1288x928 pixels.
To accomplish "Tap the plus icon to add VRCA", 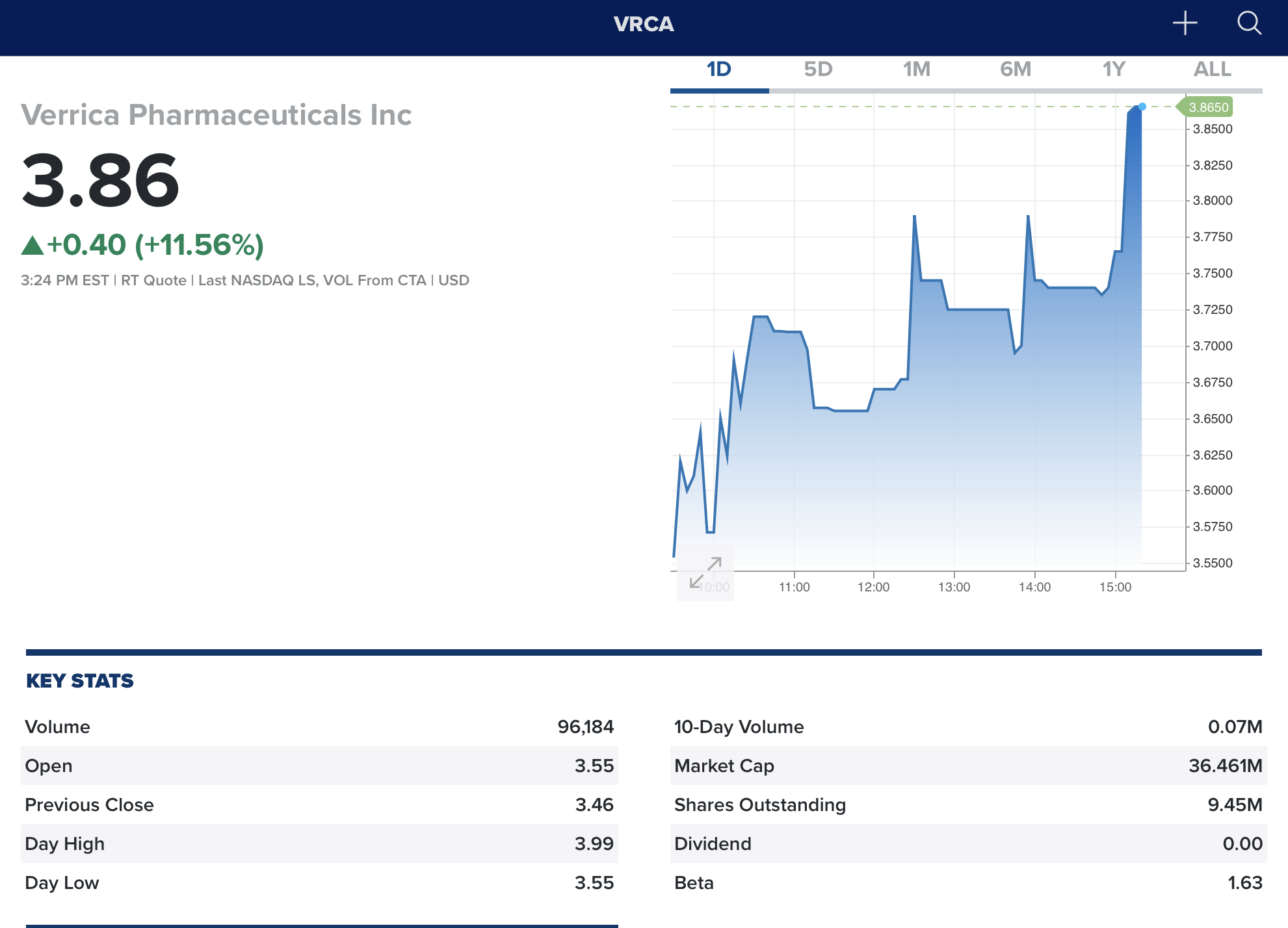I will click(1185, 23).
